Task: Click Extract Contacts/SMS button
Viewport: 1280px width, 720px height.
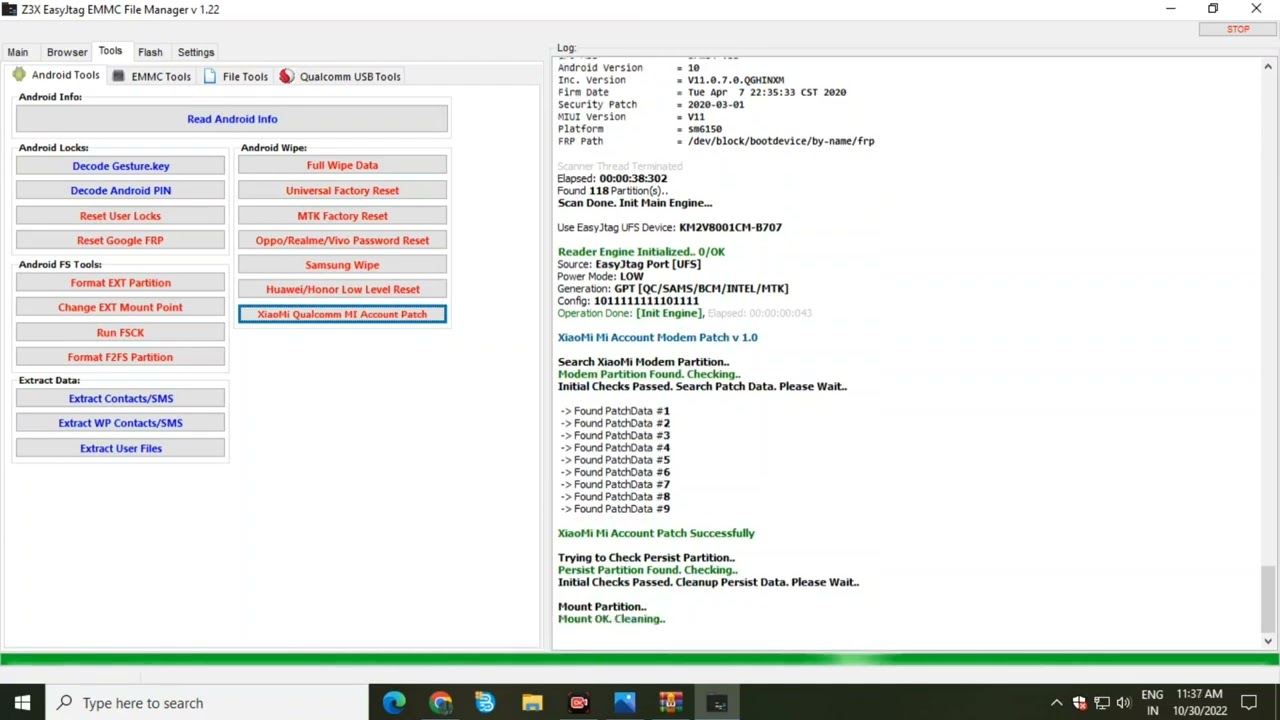Action: (120, 398)
